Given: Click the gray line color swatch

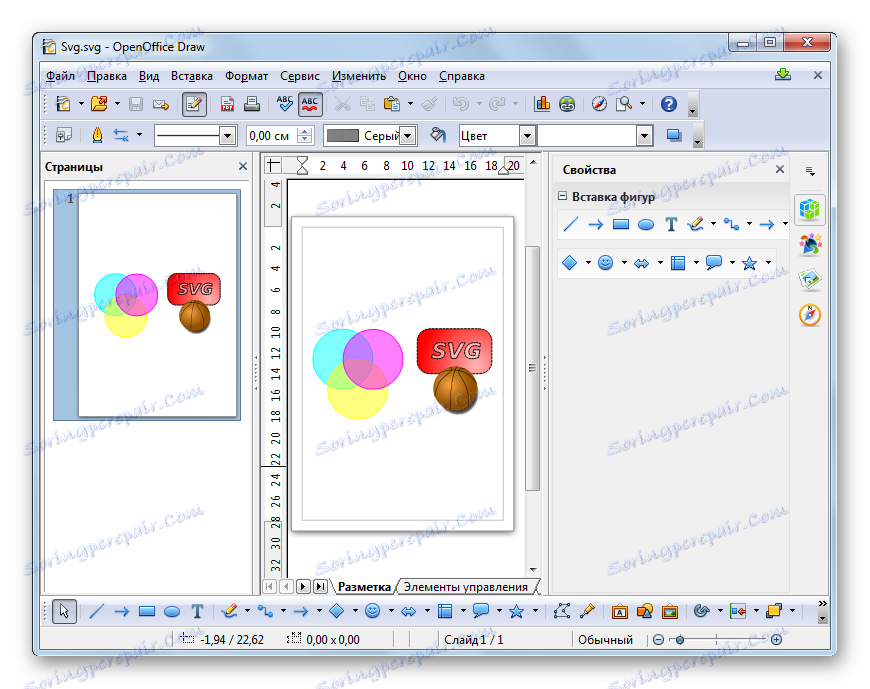Looking at the screenshot, I should tap(342, 135).
